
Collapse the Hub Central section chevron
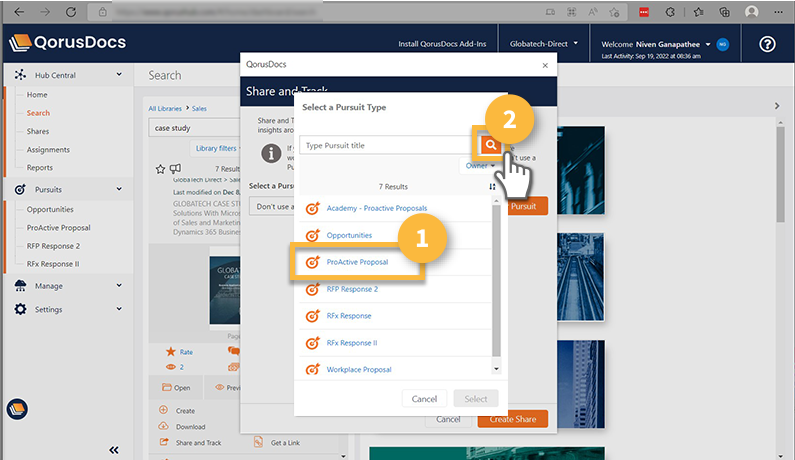(x=119, y=75)
